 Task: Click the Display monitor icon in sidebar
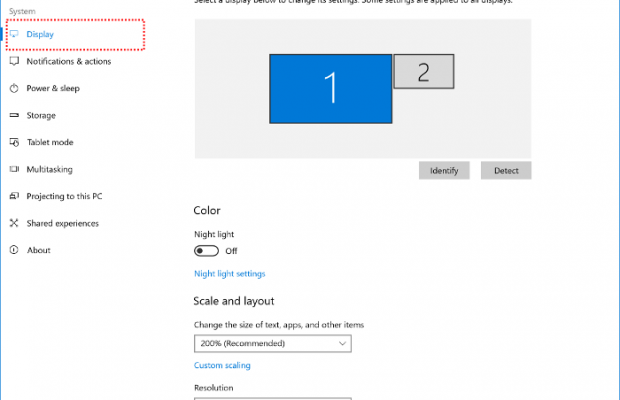[x=15, y=34]
